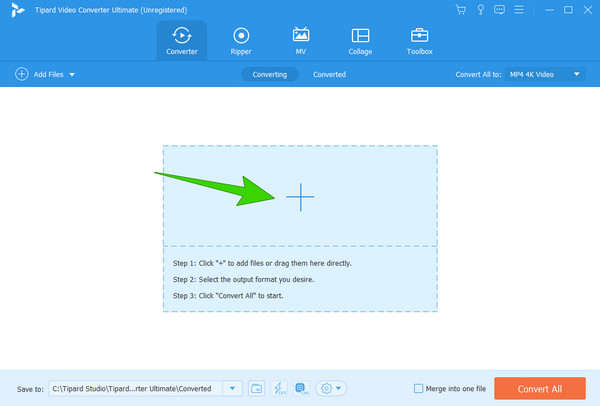Open the MV maker module
Image resolution: width=600 pixels, height=406 pixels.
coord(300,40)
